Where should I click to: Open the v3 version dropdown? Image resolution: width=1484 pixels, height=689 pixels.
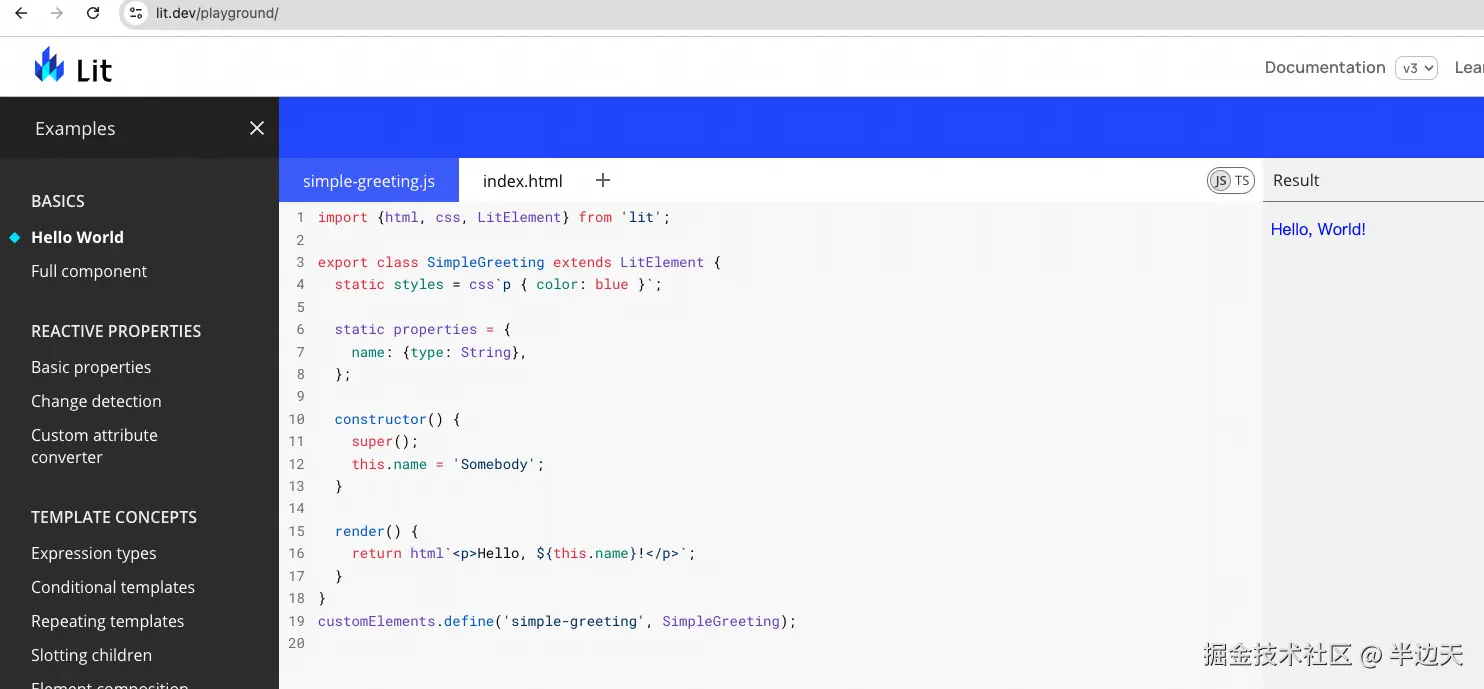point(1416,68)
